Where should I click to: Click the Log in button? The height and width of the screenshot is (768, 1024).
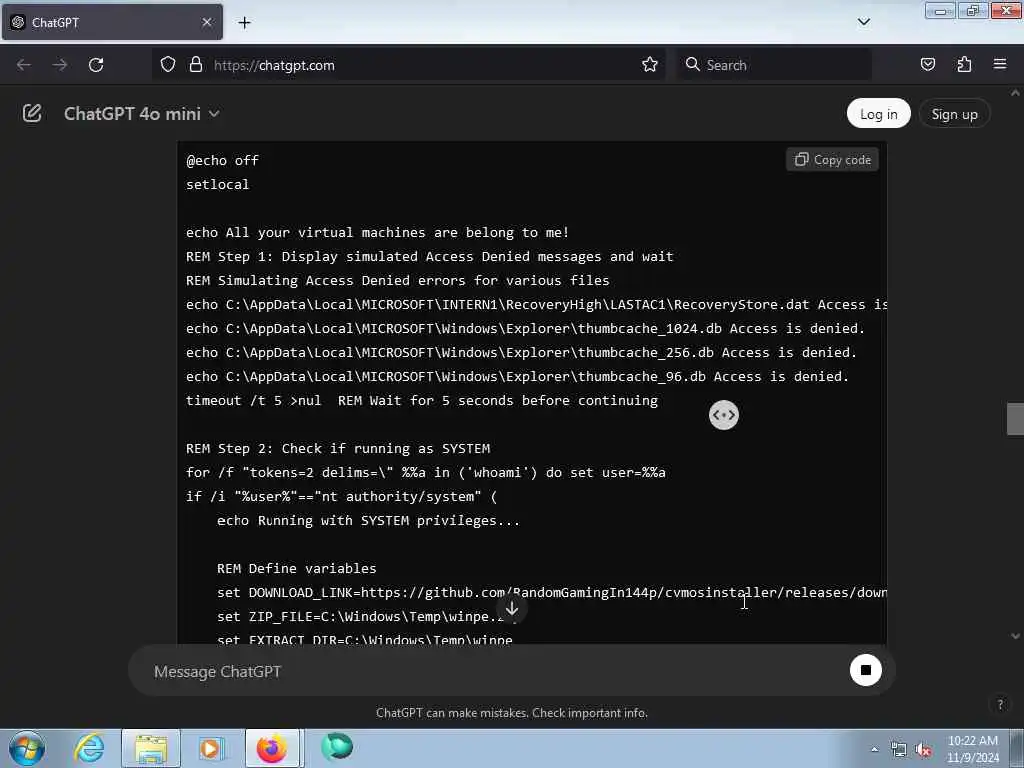tap(878, 114)
